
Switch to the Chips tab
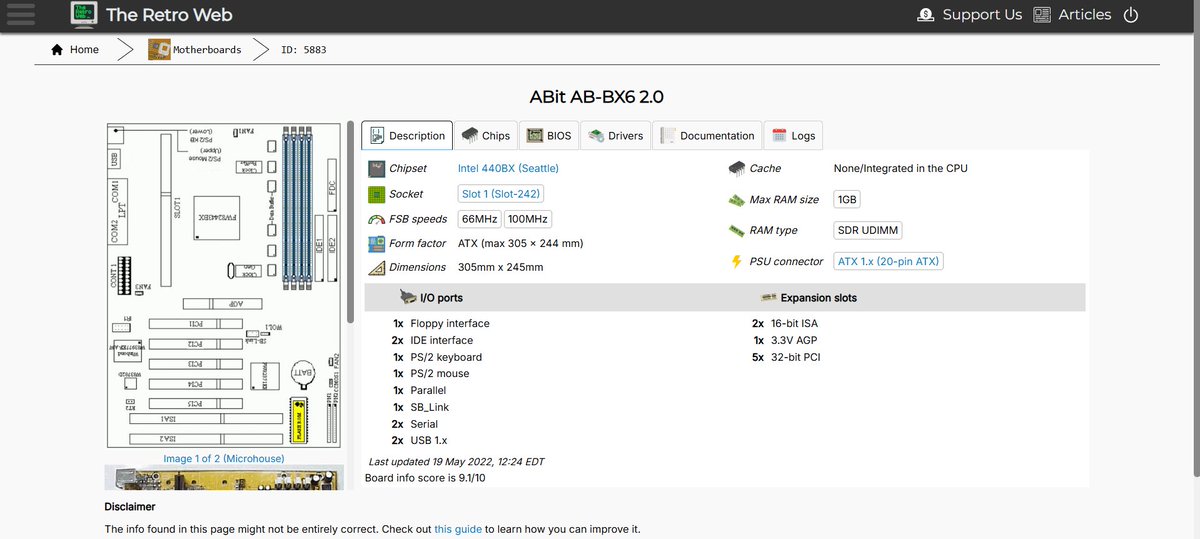point(485,135)
